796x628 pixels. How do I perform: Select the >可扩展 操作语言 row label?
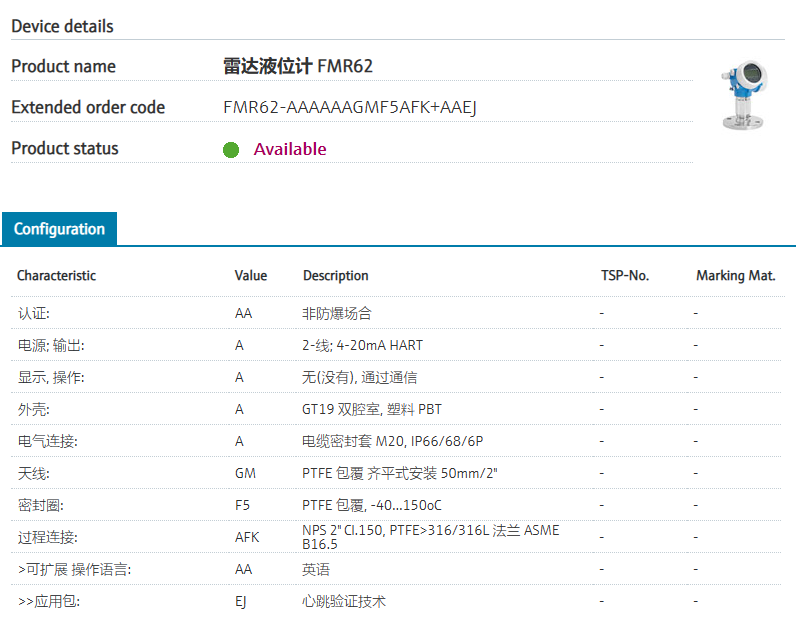pos(74,569)
